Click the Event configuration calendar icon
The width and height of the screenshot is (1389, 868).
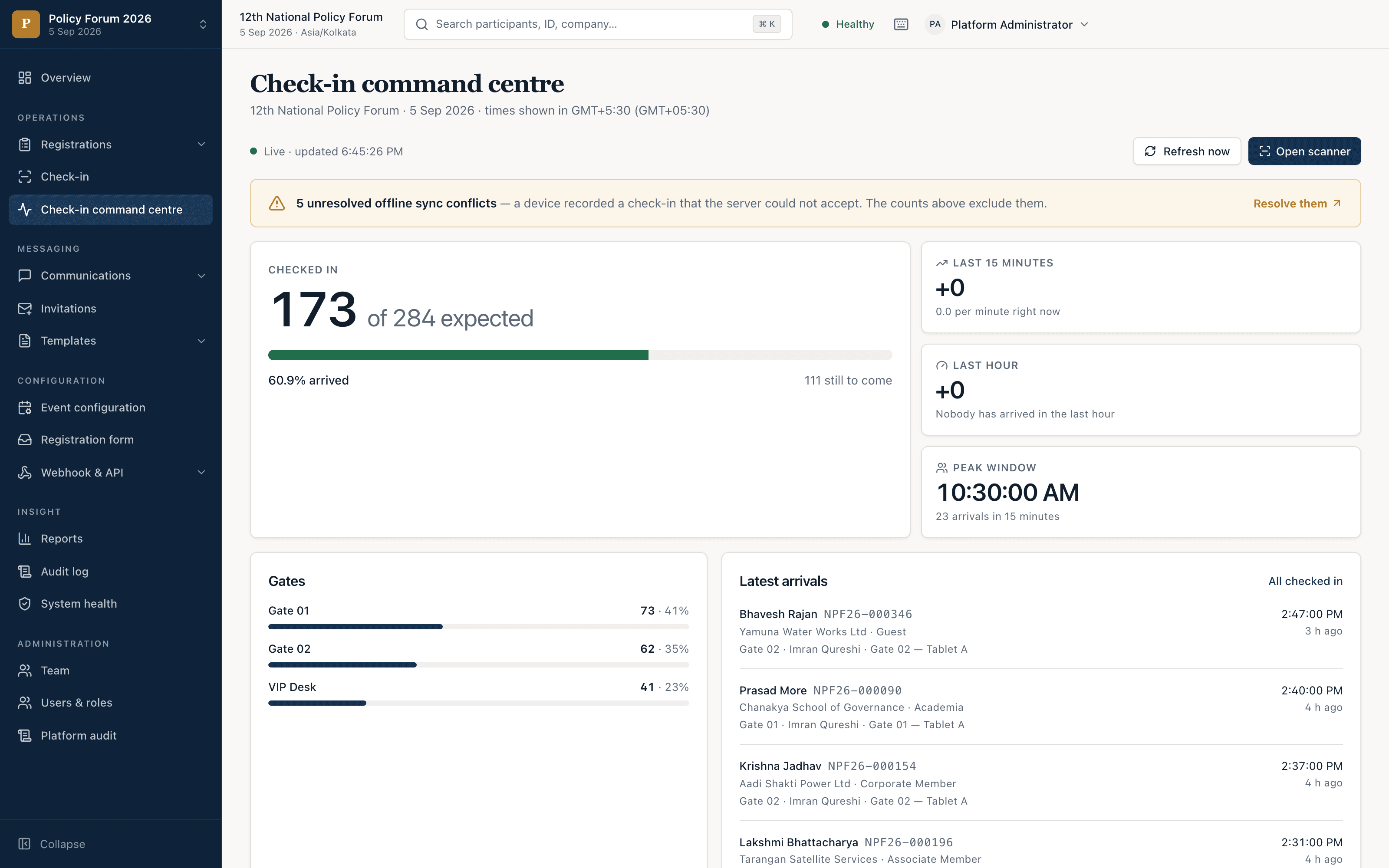pyautogui.click(x=25, y=408)
